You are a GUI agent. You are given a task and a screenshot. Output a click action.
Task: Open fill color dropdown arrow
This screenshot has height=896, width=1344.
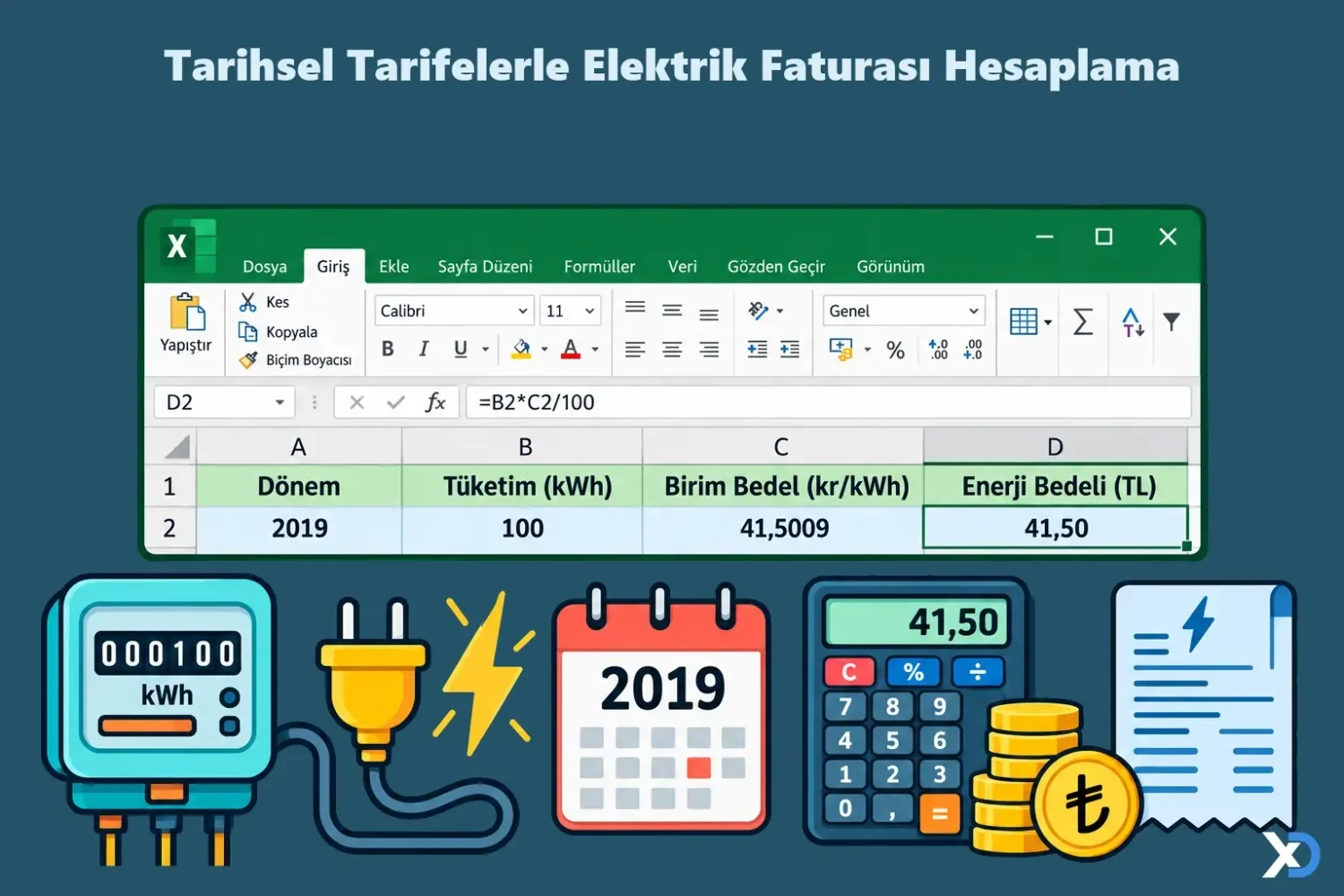pos(544,349)
